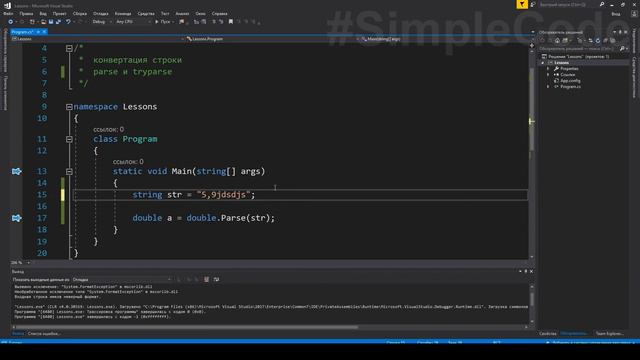Toggle the breakpoint marker at line 13

coord(16,171)
